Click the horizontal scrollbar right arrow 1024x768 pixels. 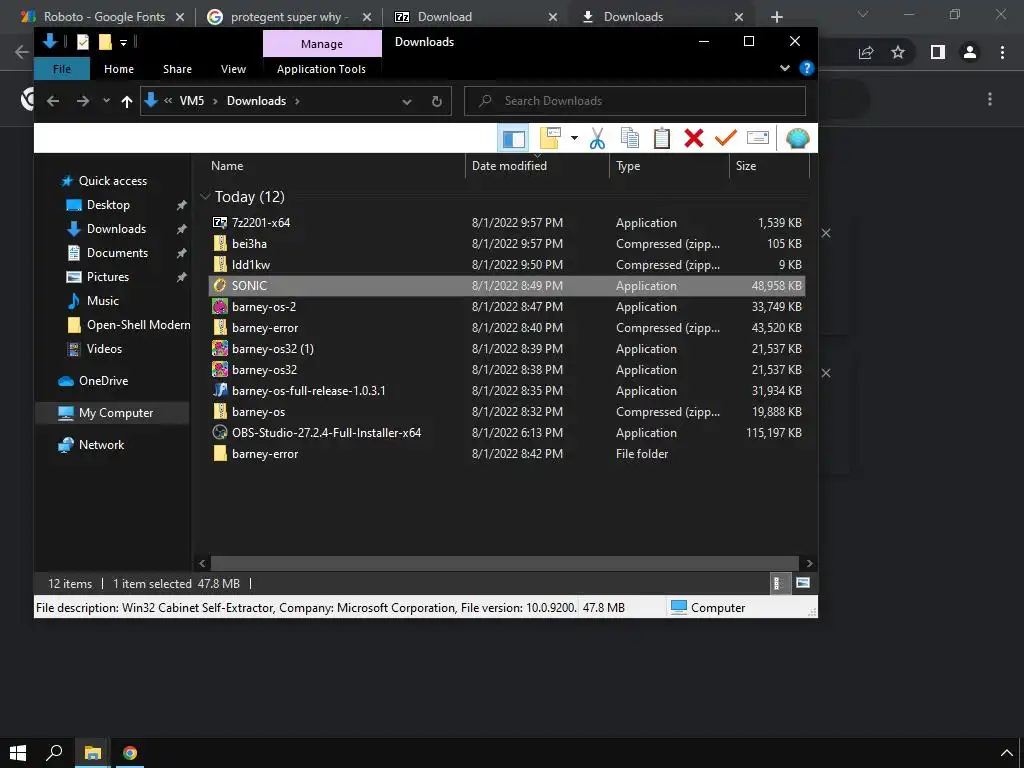click(809, 563)
